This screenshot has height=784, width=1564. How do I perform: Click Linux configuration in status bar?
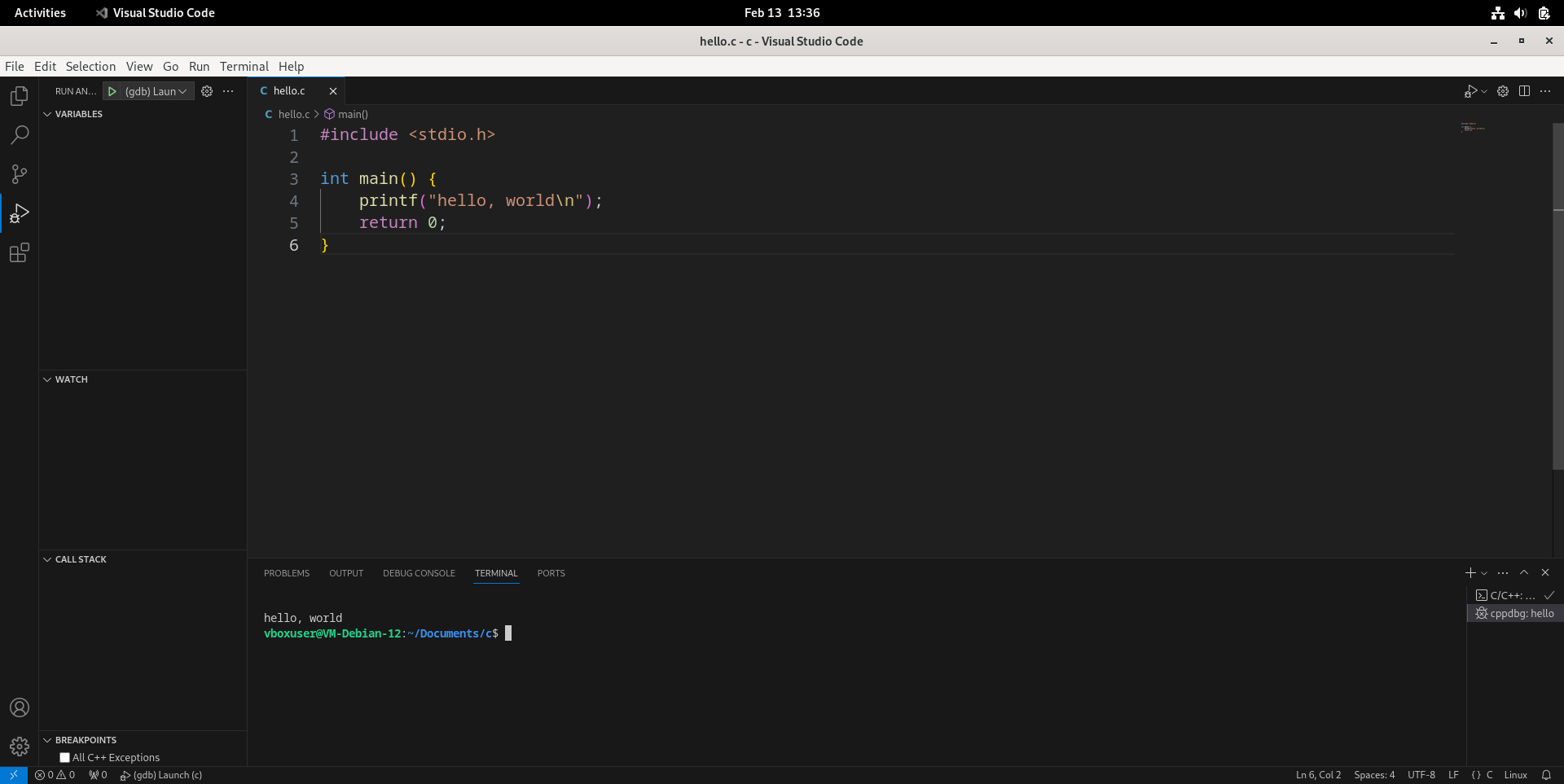pyautogui.click(x=1515, y=775)
